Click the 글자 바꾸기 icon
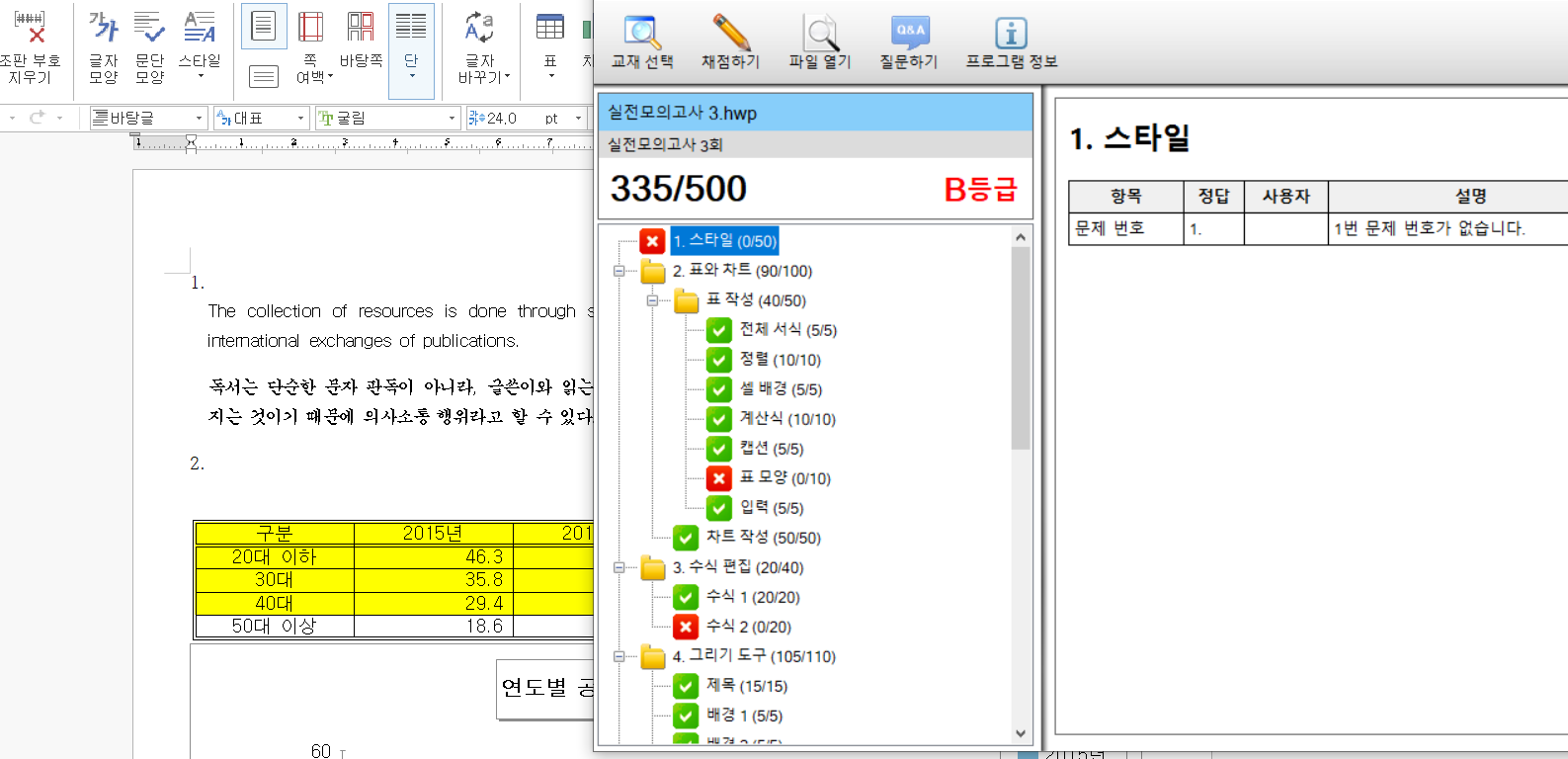 click(x=482, y=46)
